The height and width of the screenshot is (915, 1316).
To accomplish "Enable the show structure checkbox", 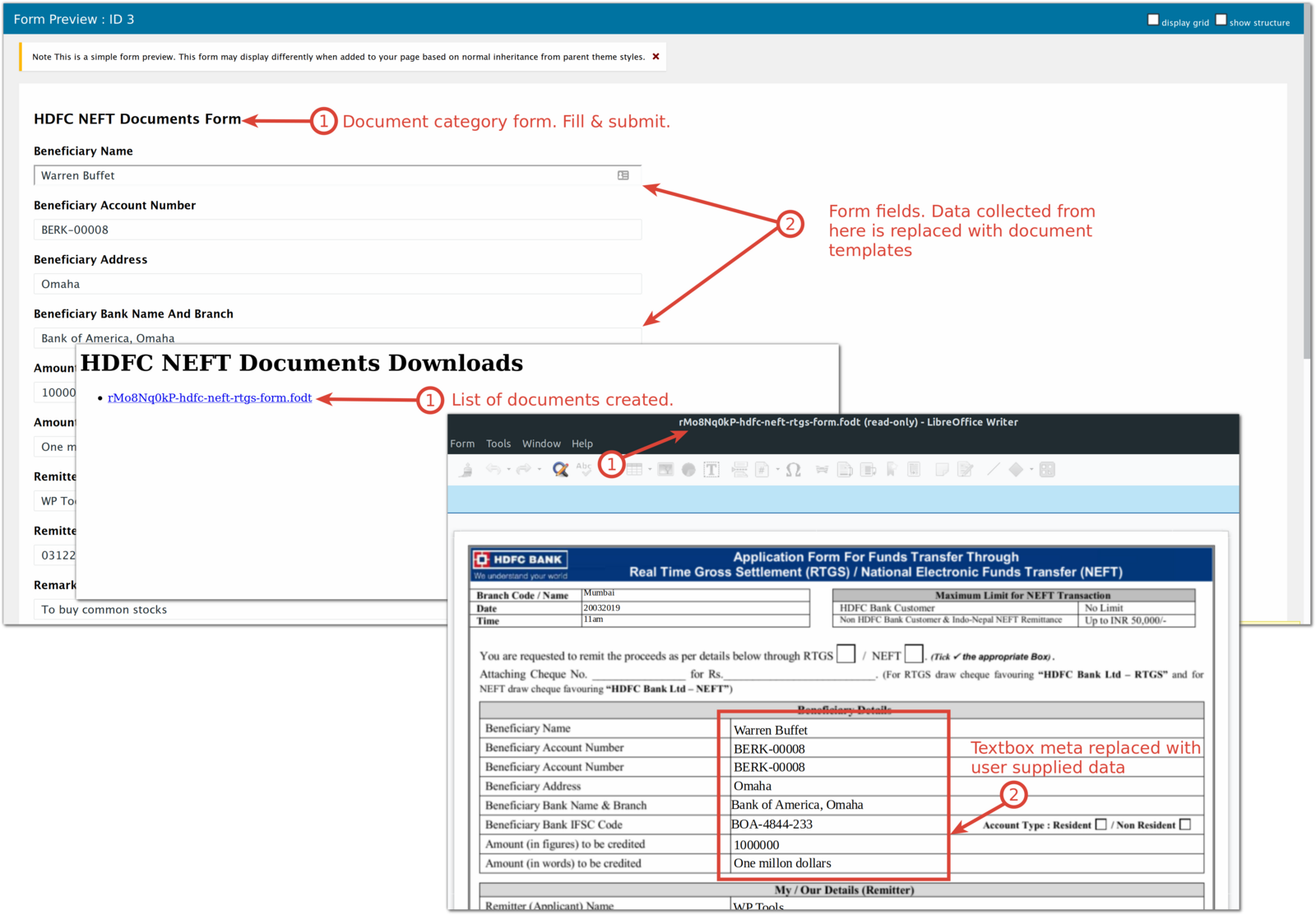I will [x=1222, y=18].
